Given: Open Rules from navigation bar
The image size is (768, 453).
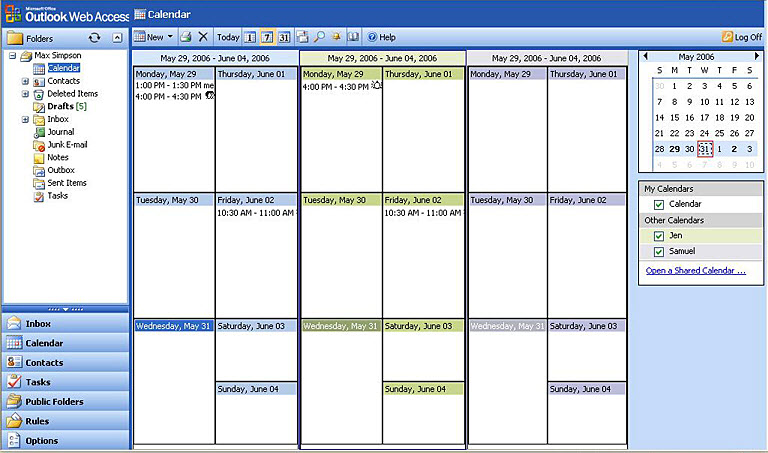Looking at the screenshot, I should (65, 421).
